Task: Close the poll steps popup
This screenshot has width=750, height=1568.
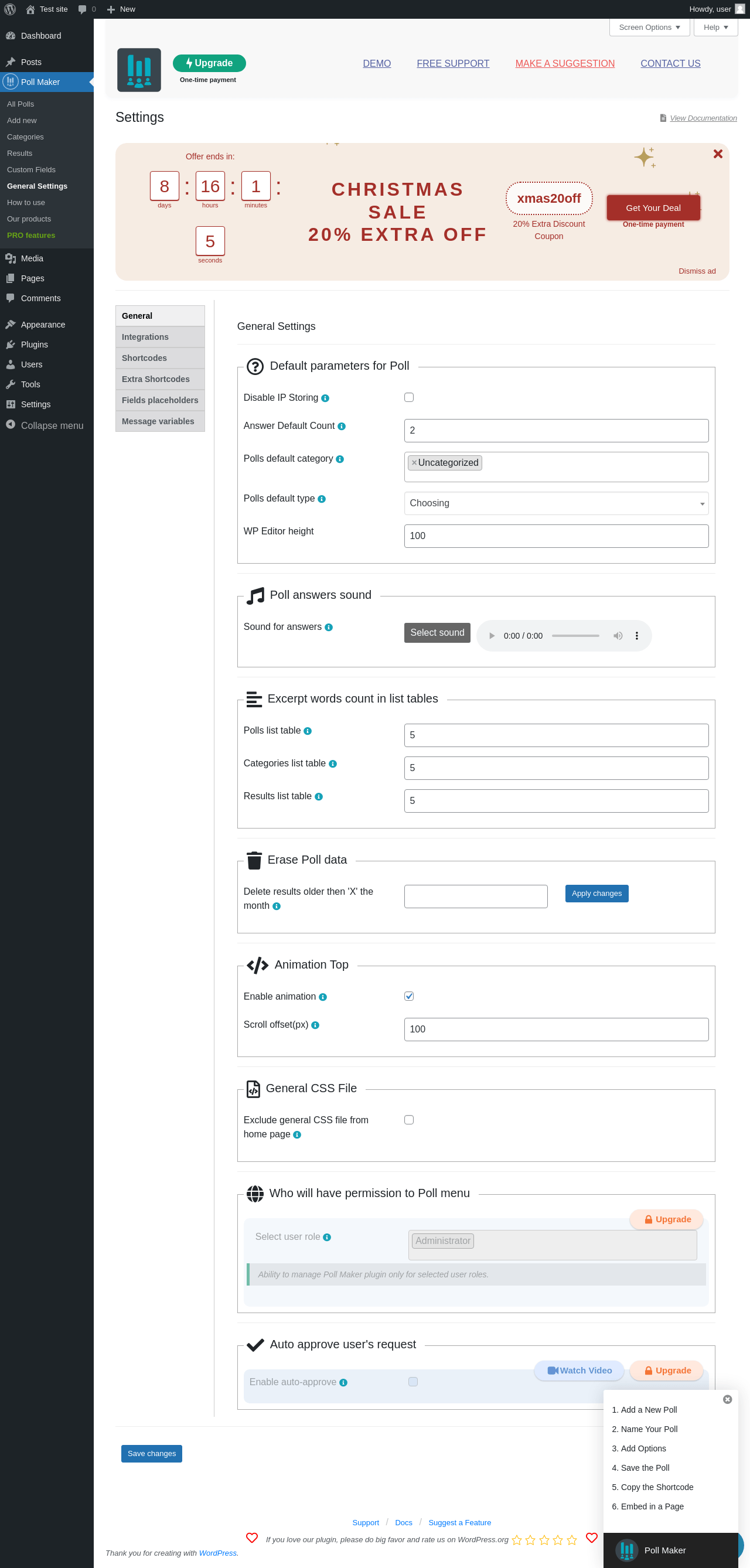Action: (x=727, y=1399)
